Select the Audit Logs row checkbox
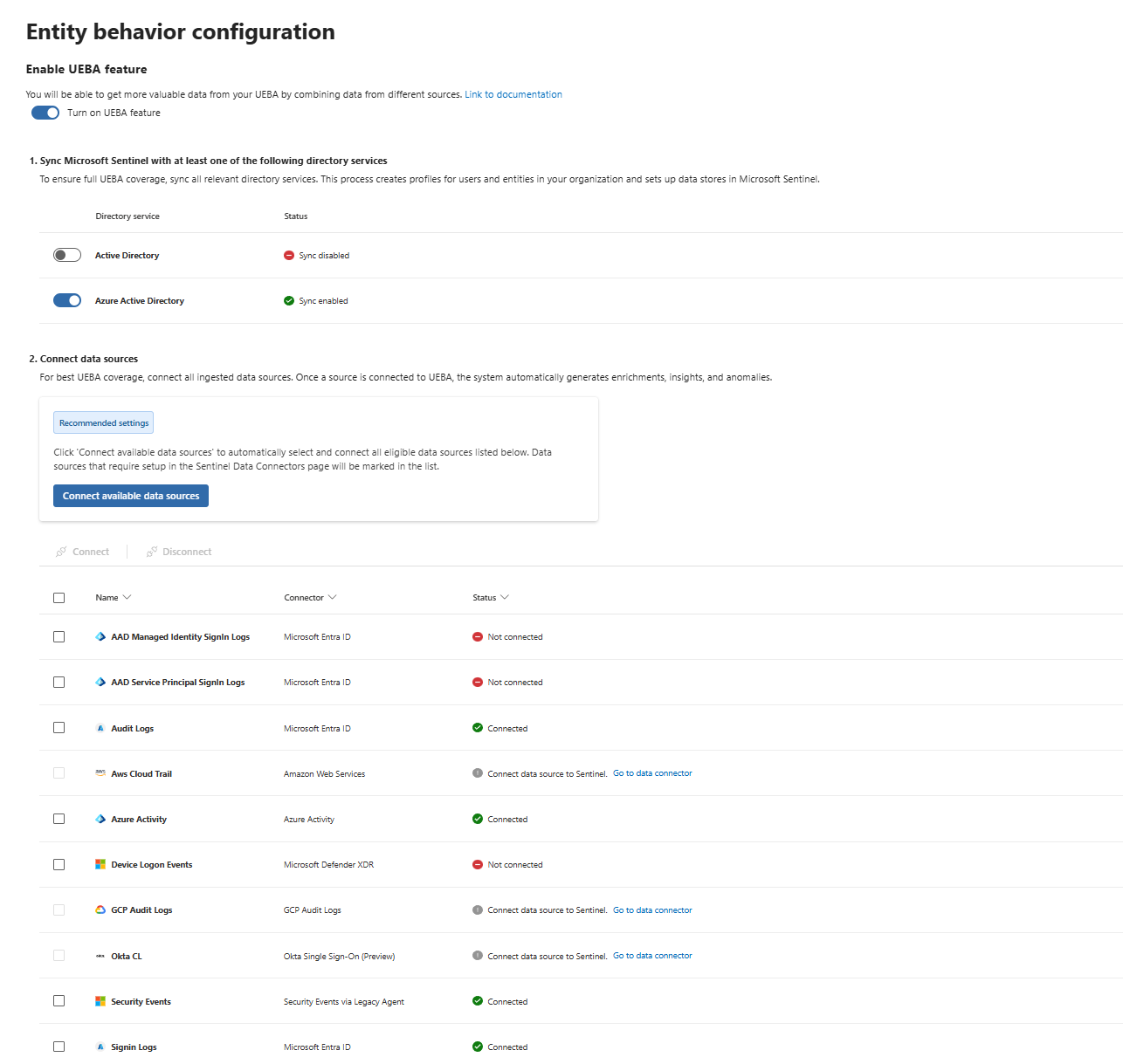 [59, 728]
